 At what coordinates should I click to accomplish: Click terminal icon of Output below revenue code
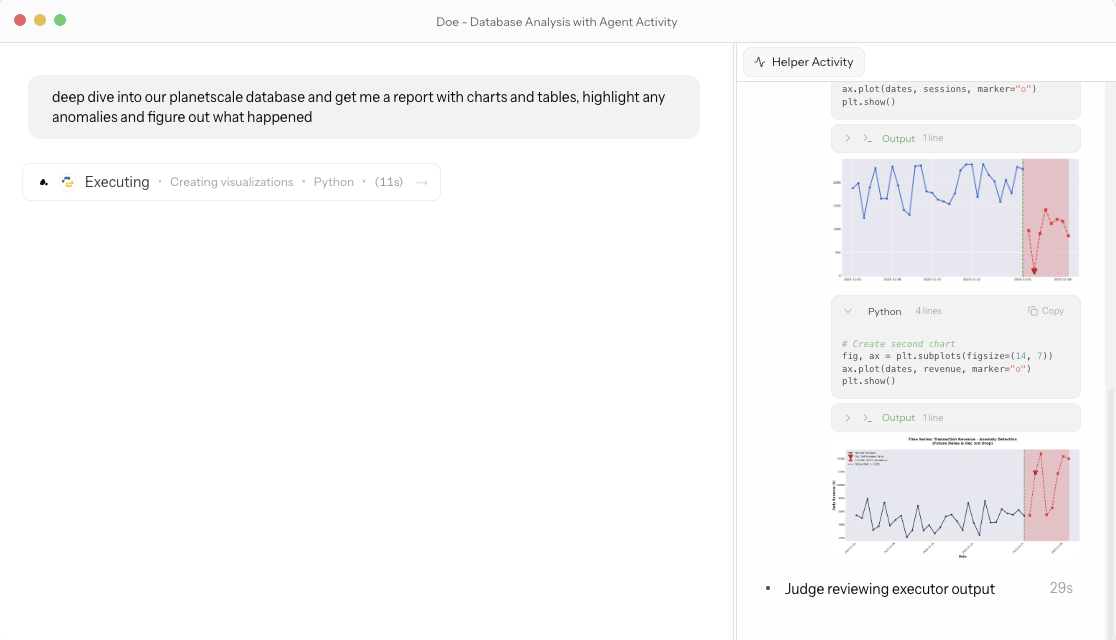coord(868,418)
